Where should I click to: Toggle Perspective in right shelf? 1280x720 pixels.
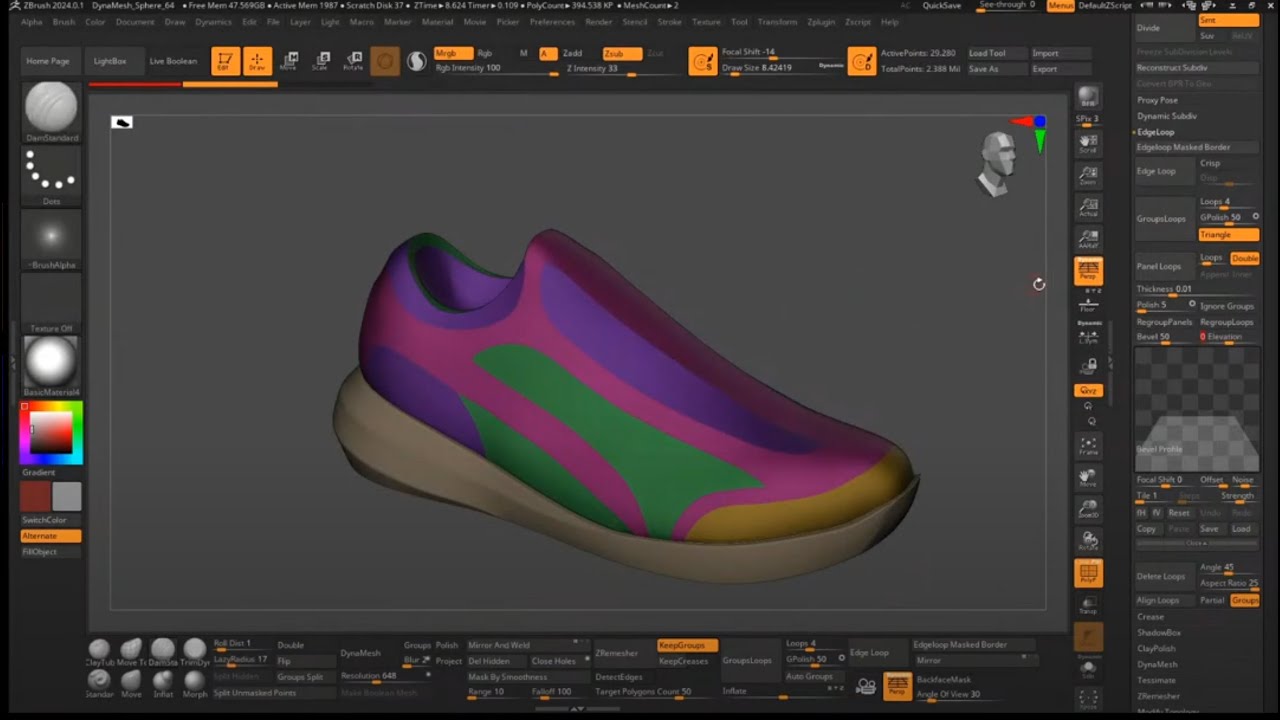tap(1088, 271)
